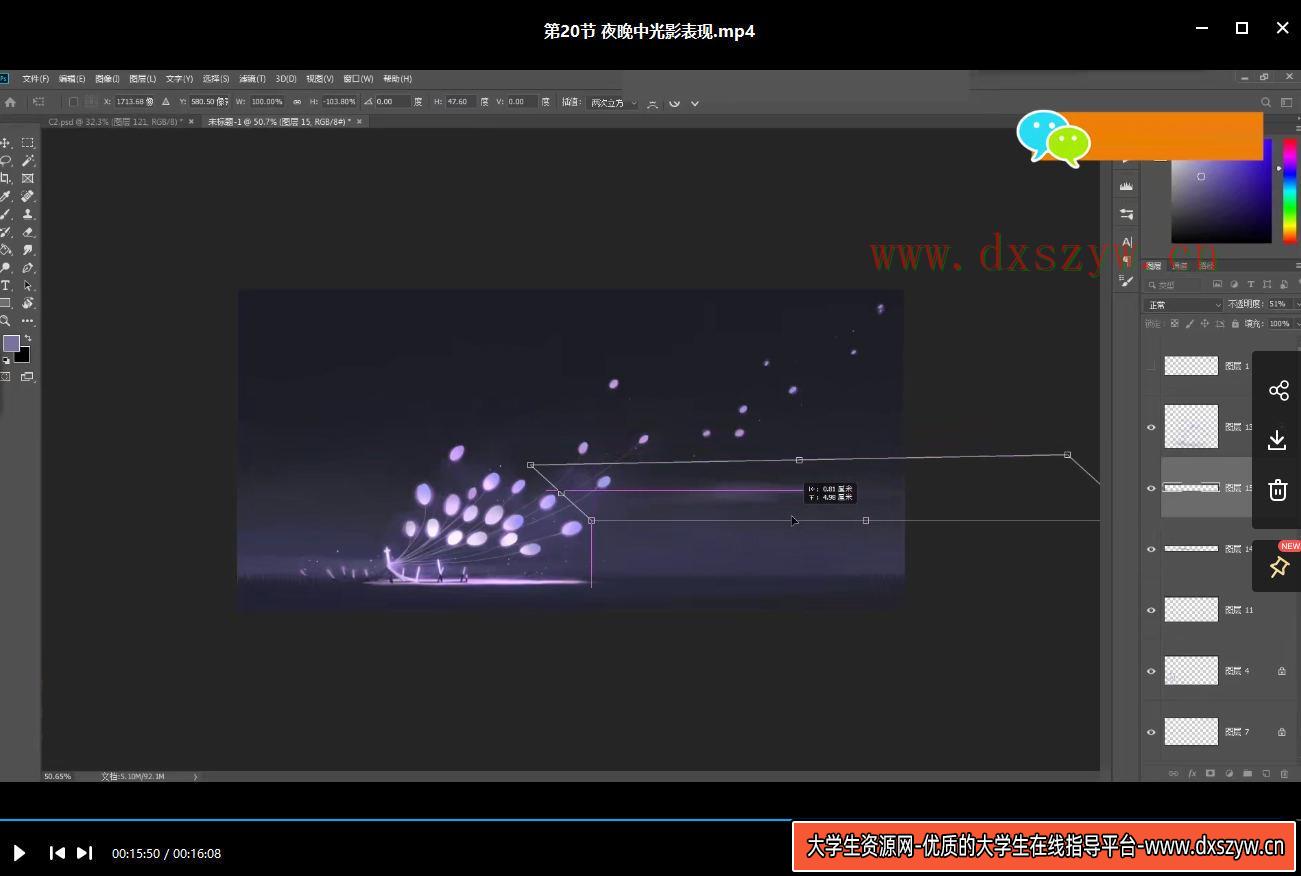
Task: Toggle Quick Mask mode
Action: coord(6,377)
